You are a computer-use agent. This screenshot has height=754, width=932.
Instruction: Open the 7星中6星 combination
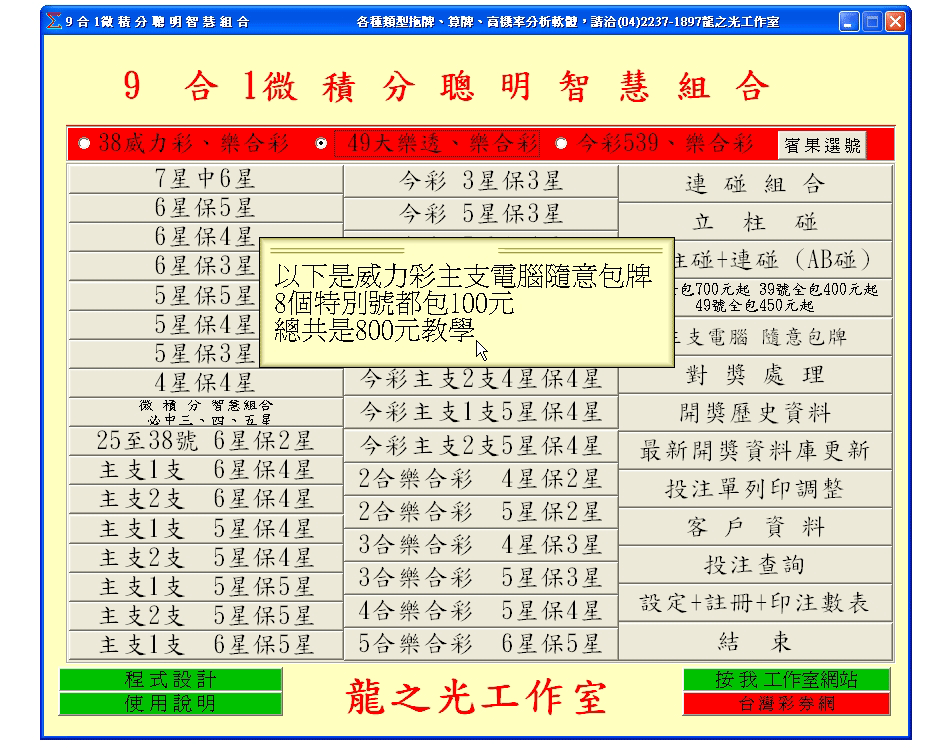point(205,179)
